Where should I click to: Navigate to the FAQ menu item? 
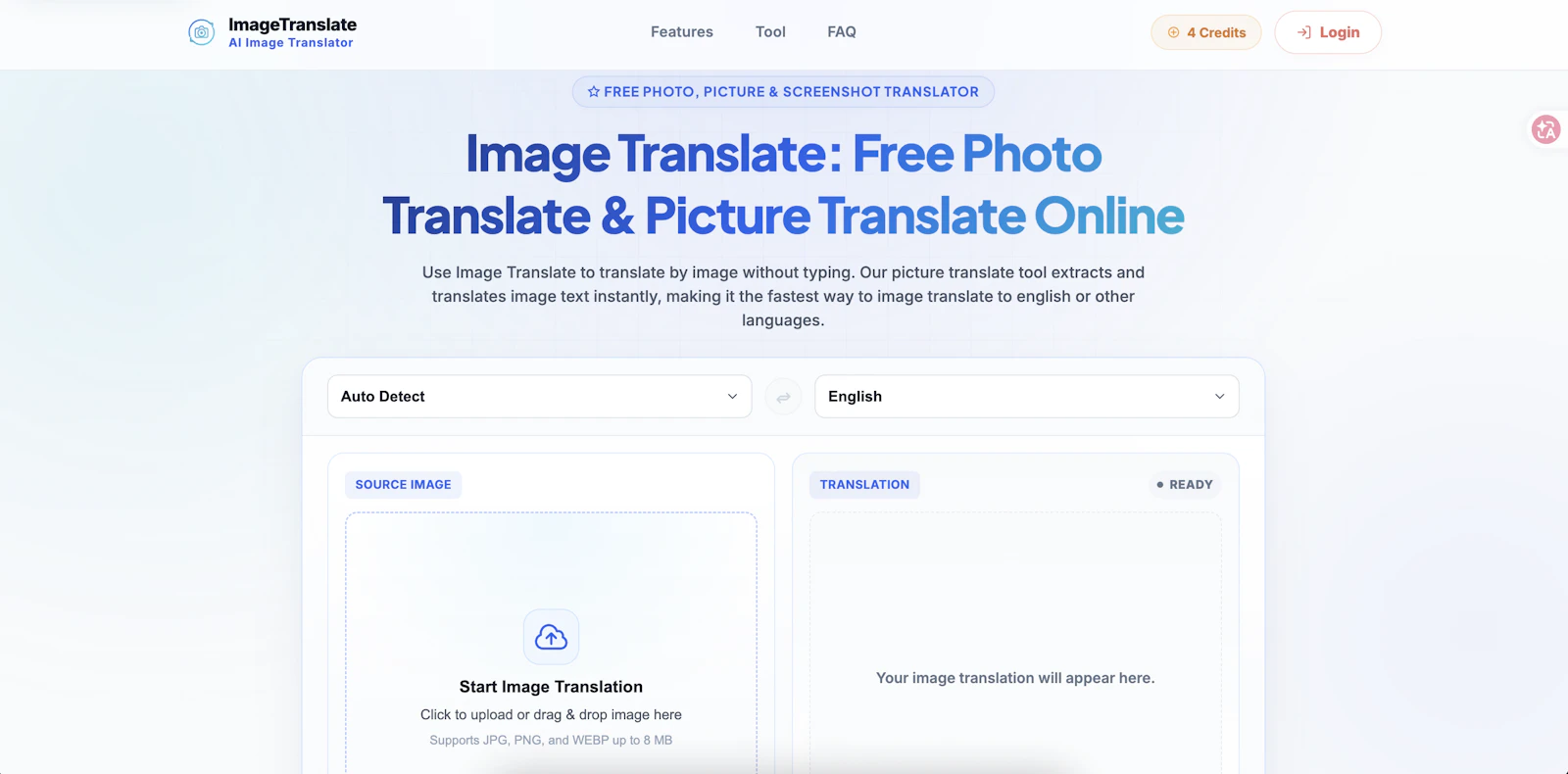pyautogui.click(x=842, y=31)
